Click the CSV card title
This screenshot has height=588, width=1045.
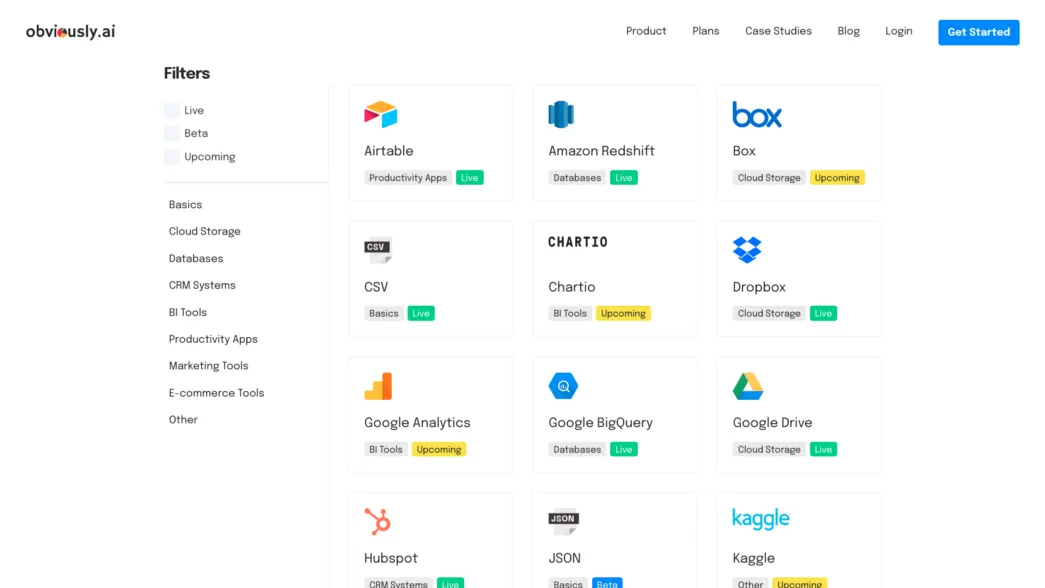(376, 287)
